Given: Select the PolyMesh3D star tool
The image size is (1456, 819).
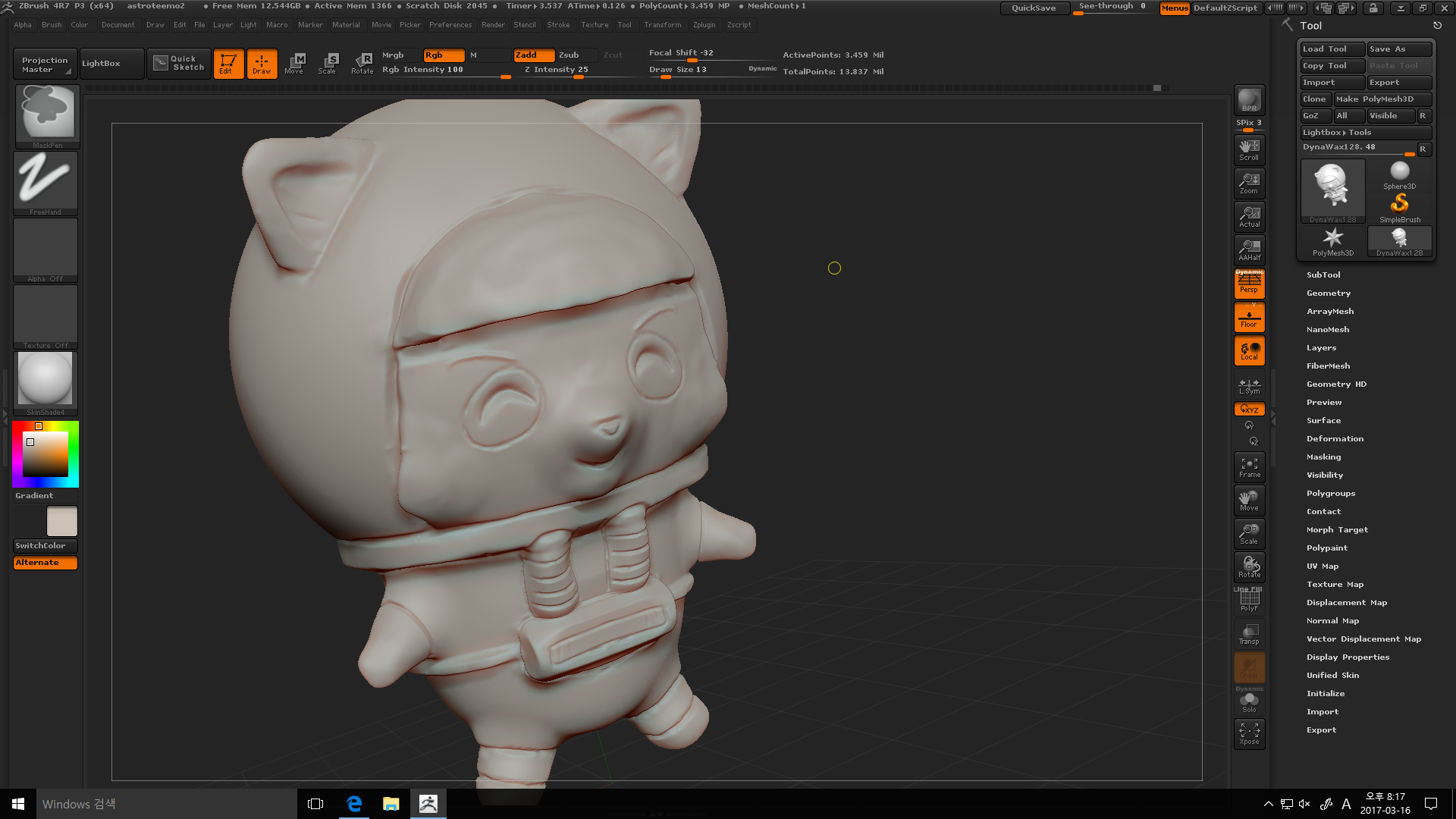Looking at the screenshot, I should click(x=1332, y=242).
